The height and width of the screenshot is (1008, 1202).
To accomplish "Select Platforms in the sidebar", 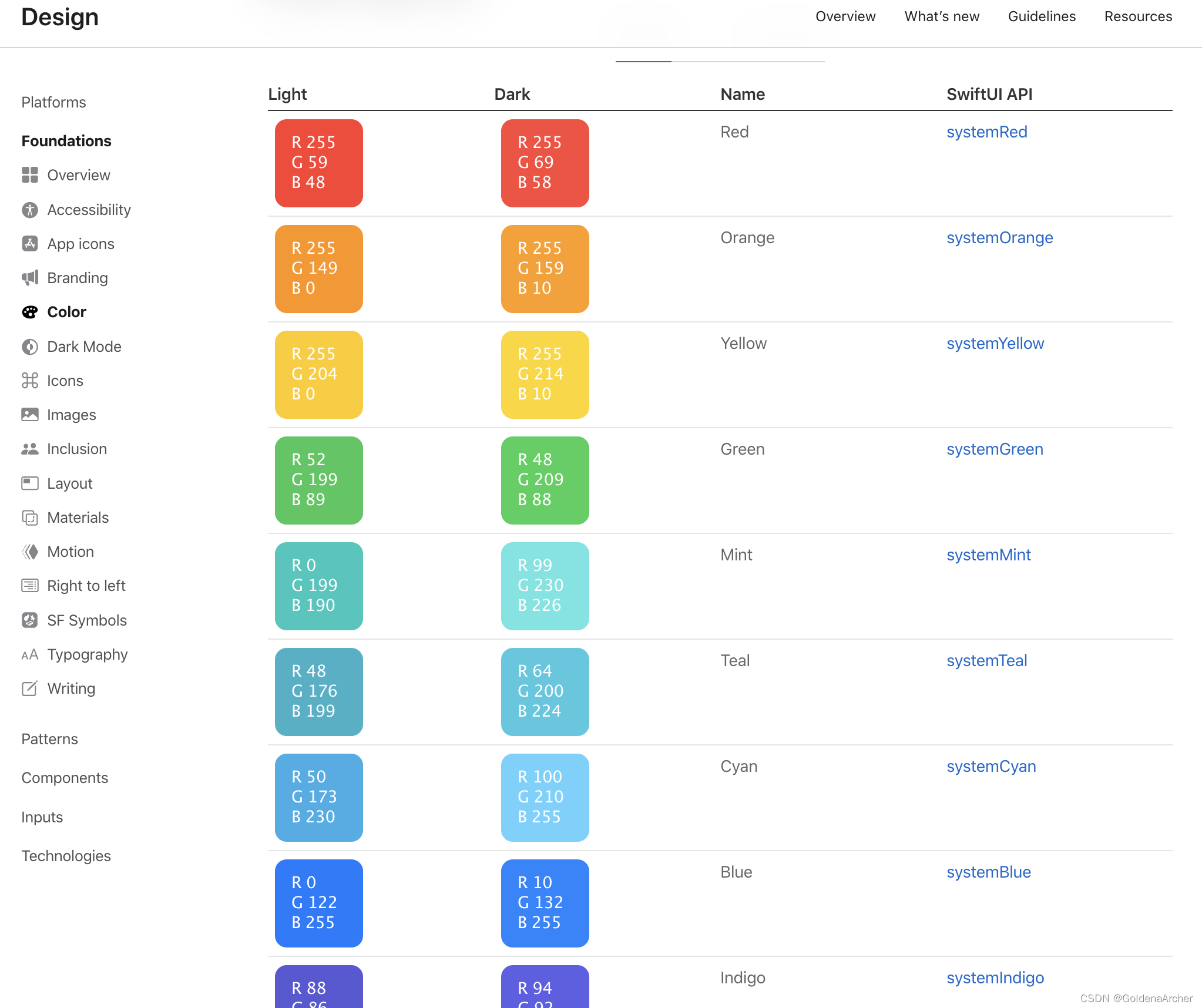I will tap(54, 102).
